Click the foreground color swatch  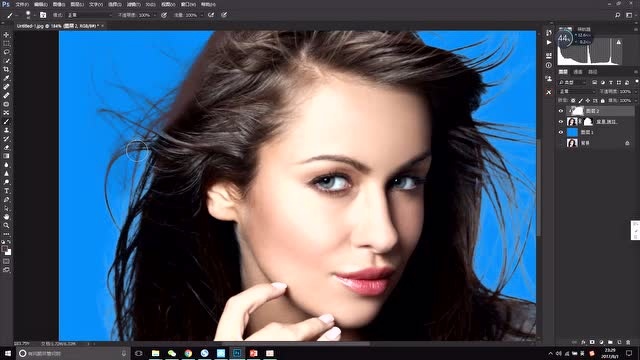click(4, 249)
